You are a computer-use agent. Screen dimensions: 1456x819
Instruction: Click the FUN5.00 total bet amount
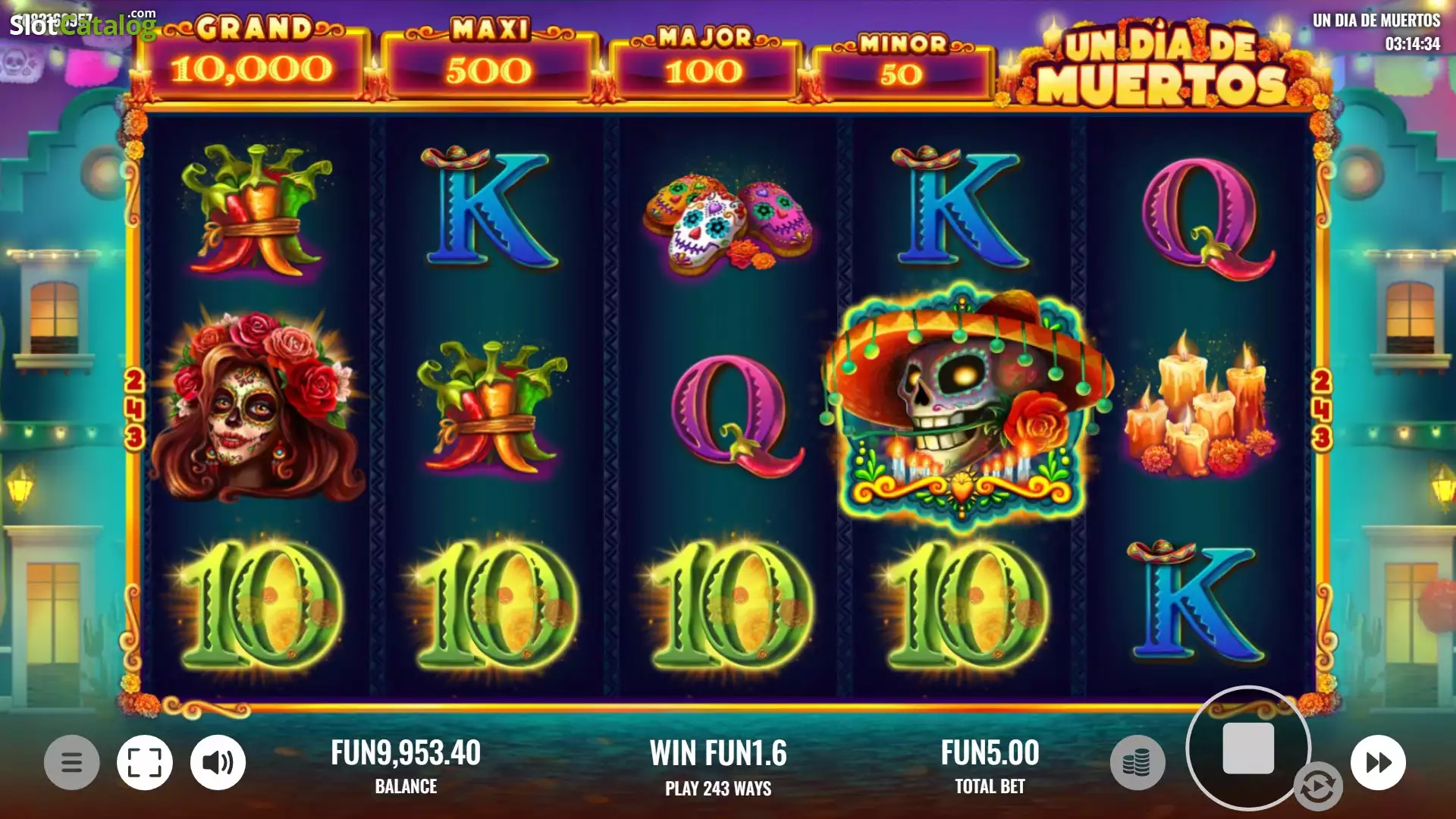coord(990,753)
